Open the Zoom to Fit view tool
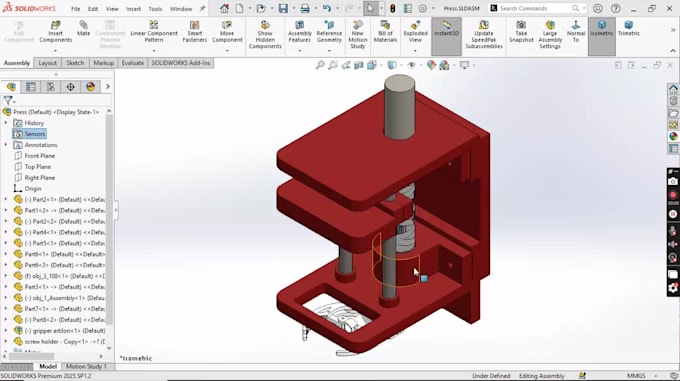The image size is (680, 381). coord(320,65)
